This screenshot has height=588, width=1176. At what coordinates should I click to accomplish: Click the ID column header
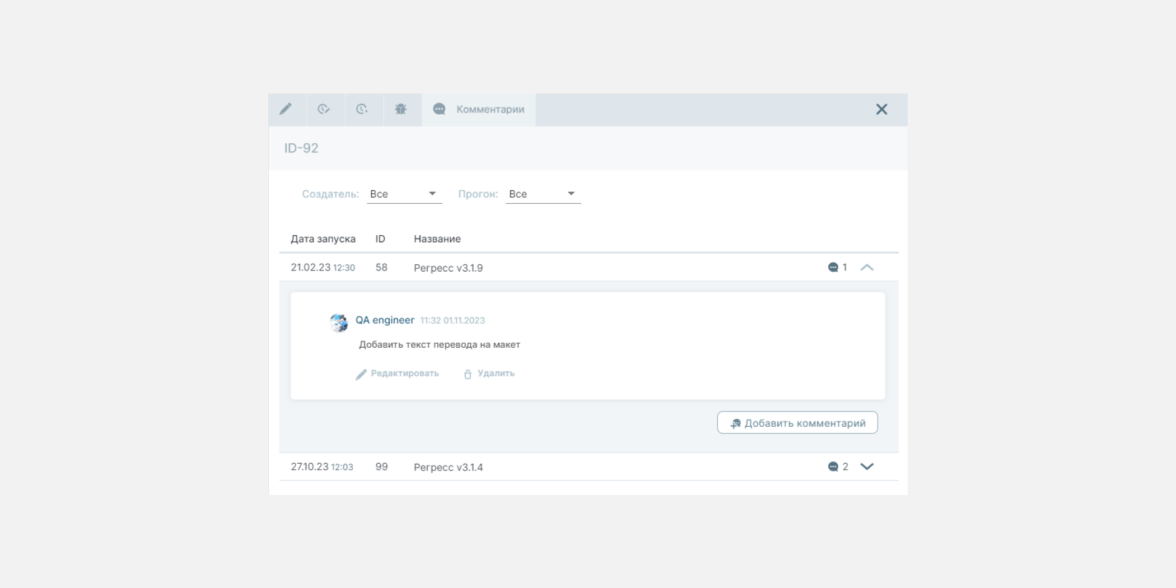click(380, 239)
